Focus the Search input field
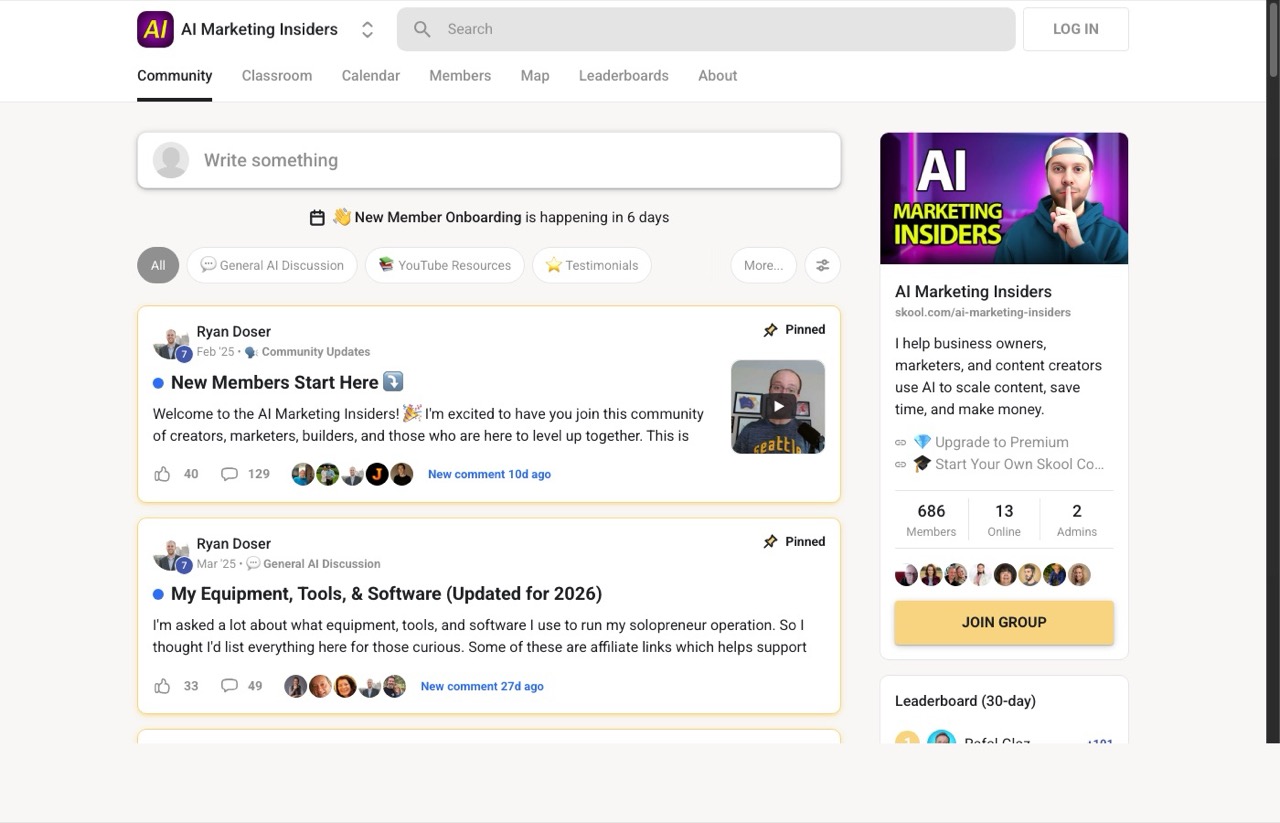 706,29
